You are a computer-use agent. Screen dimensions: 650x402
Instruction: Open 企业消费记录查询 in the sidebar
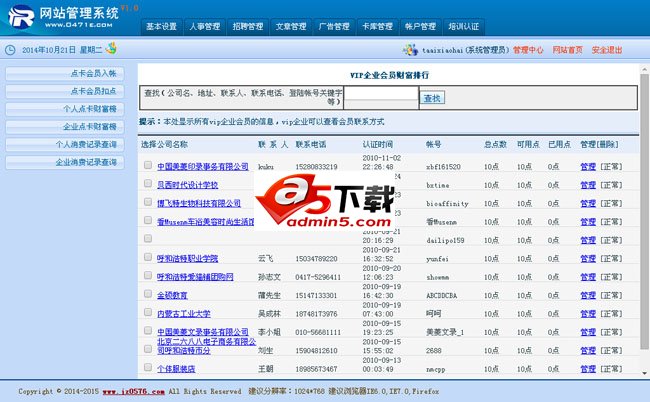point(65,162)
